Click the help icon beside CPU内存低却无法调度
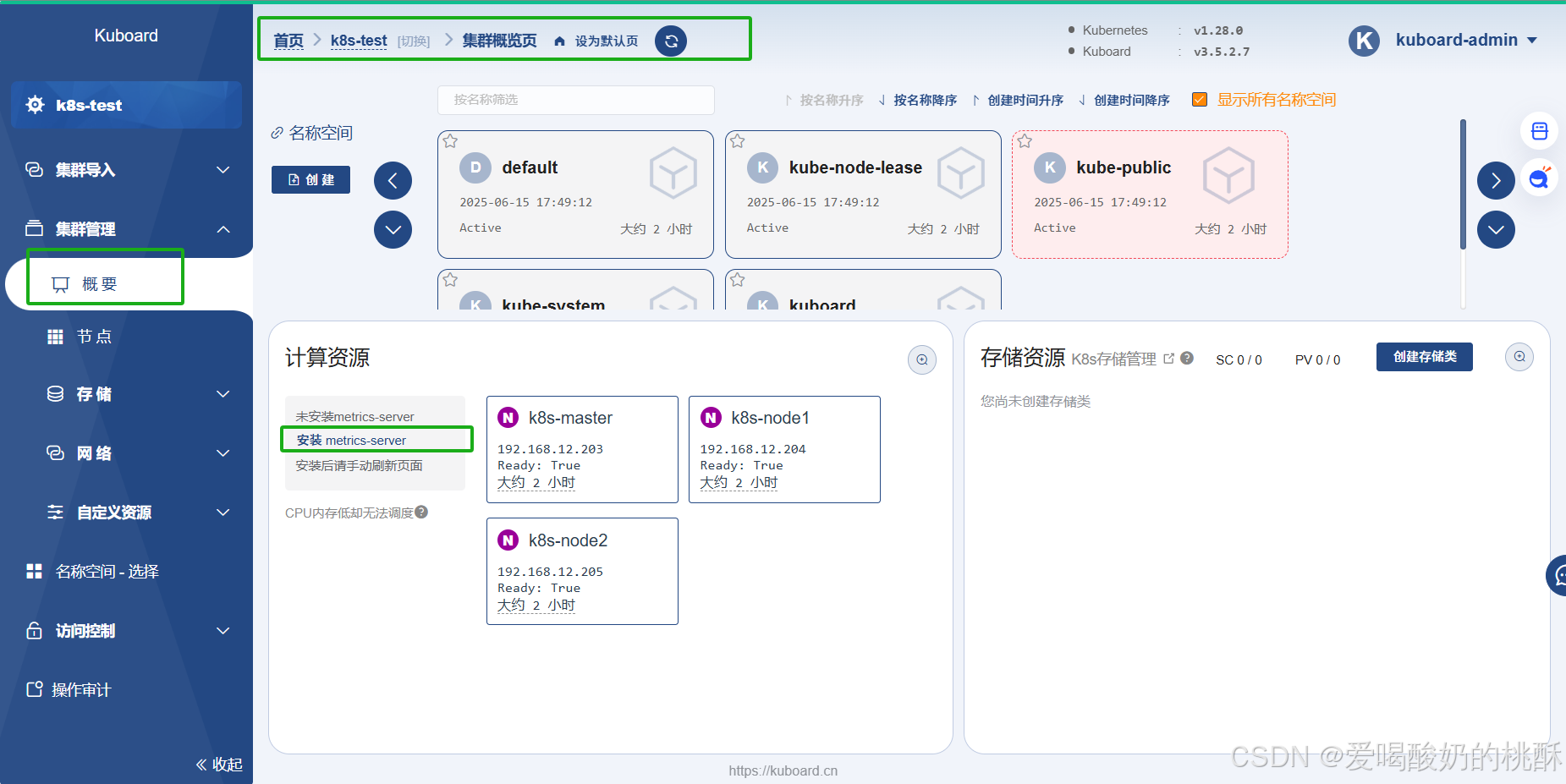The image size is (1566, 784). point(421,512)
